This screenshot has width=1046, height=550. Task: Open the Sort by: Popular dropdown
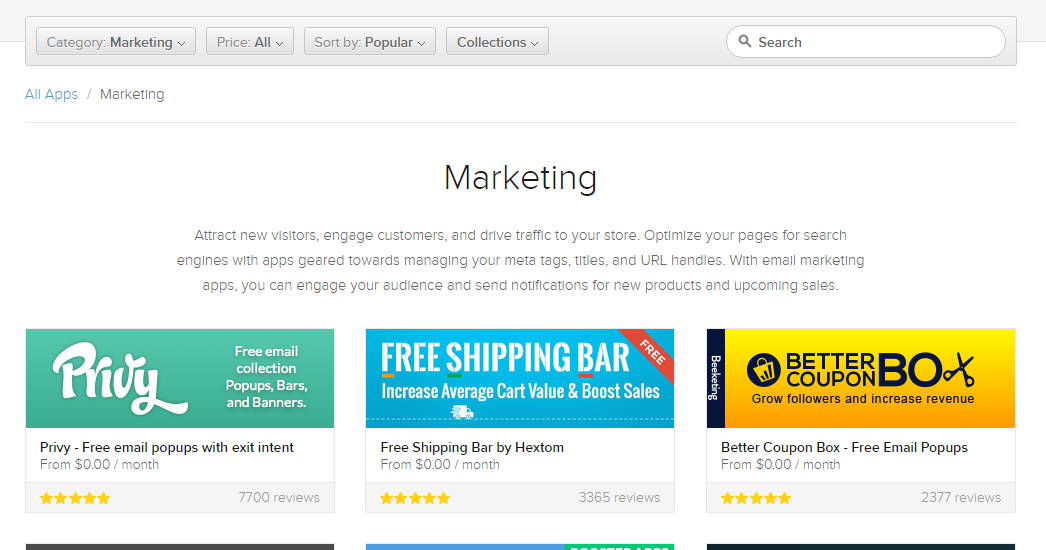click(370, 41)
